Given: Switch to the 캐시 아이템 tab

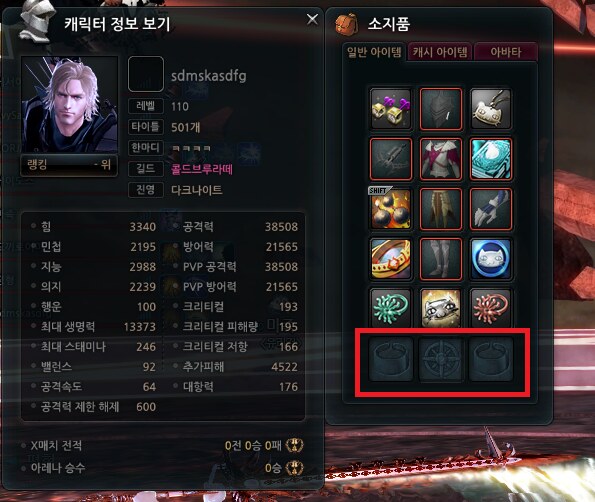Looking at the screenshot, I should tap(440, 52).
